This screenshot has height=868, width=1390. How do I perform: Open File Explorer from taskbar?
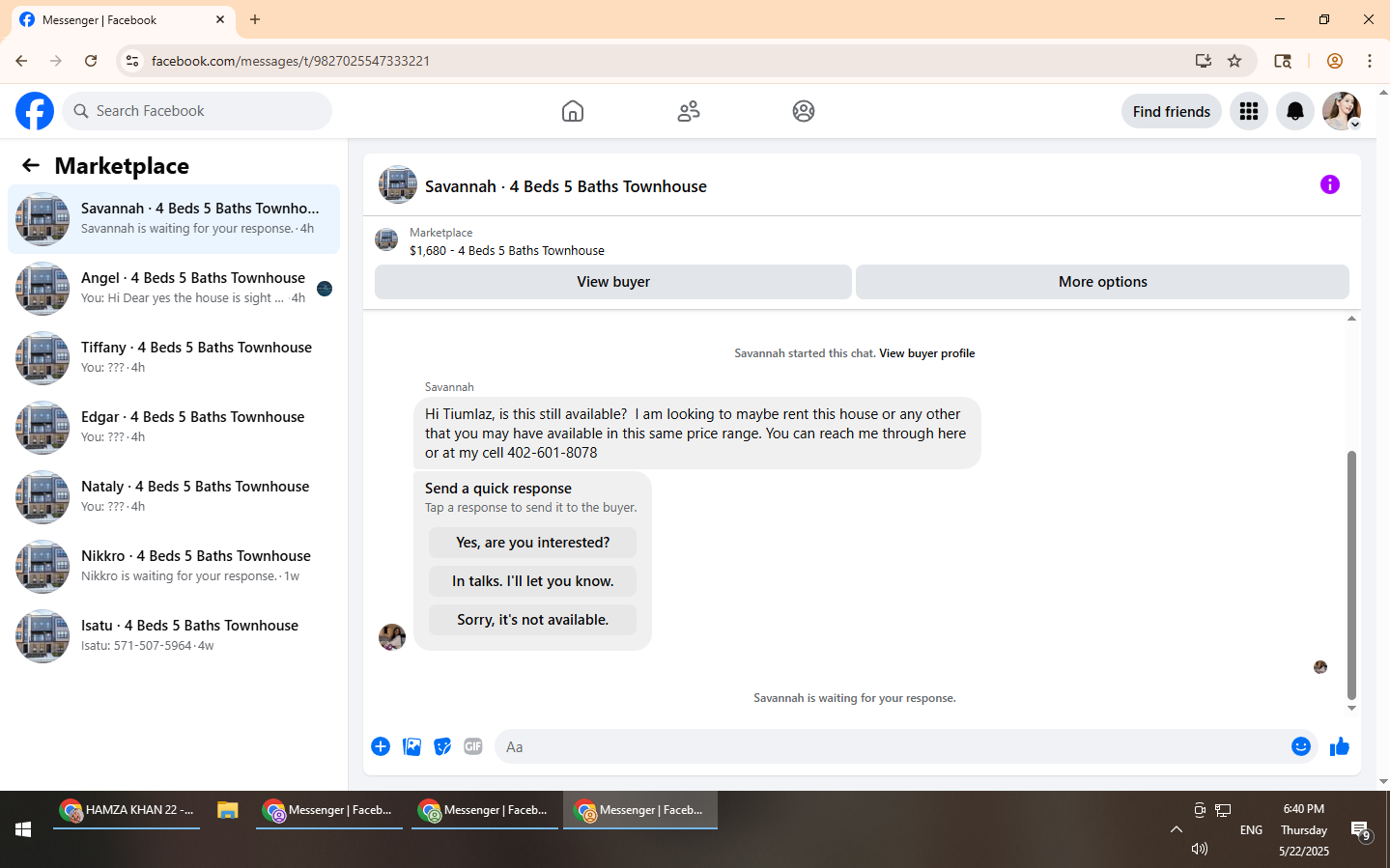point(228,810)
